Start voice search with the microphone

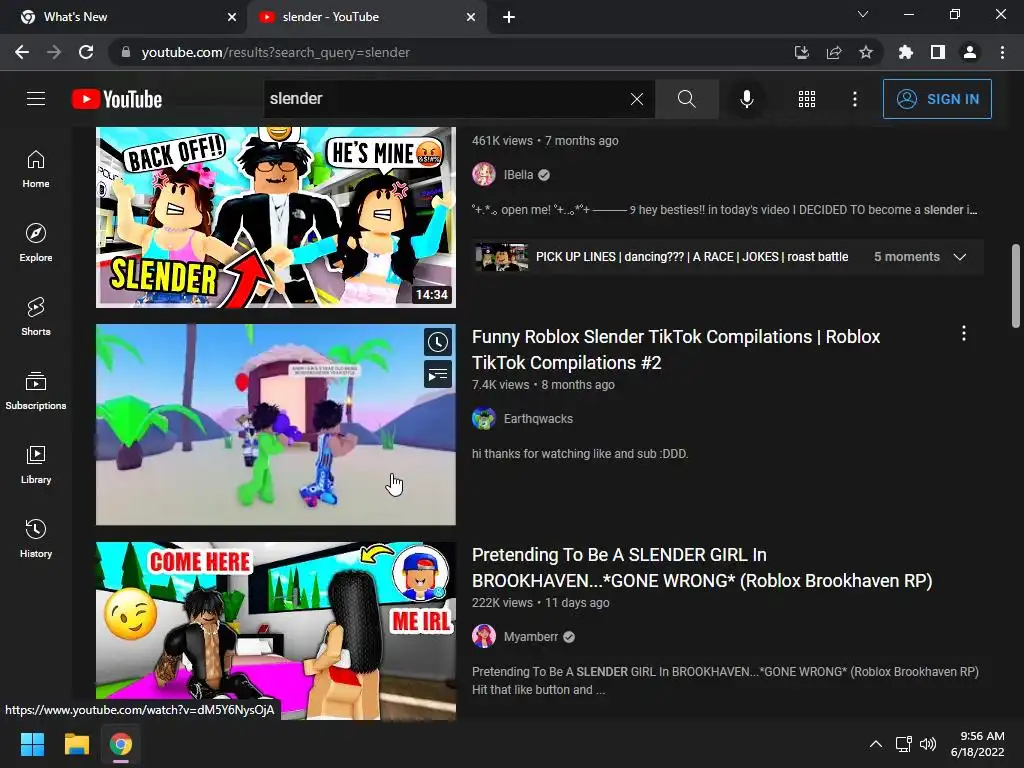[x=746, y=99]
